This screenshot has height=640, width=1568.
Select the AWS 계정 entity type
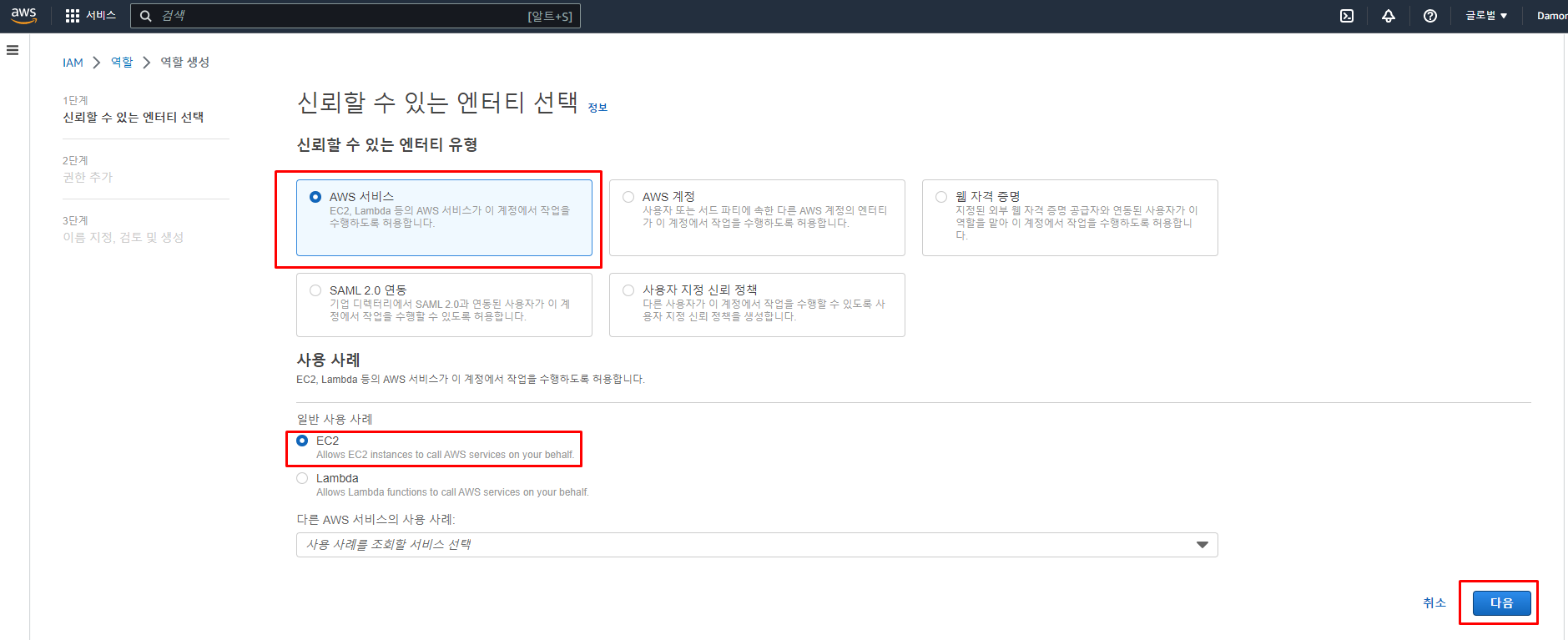tap(757, 218)
